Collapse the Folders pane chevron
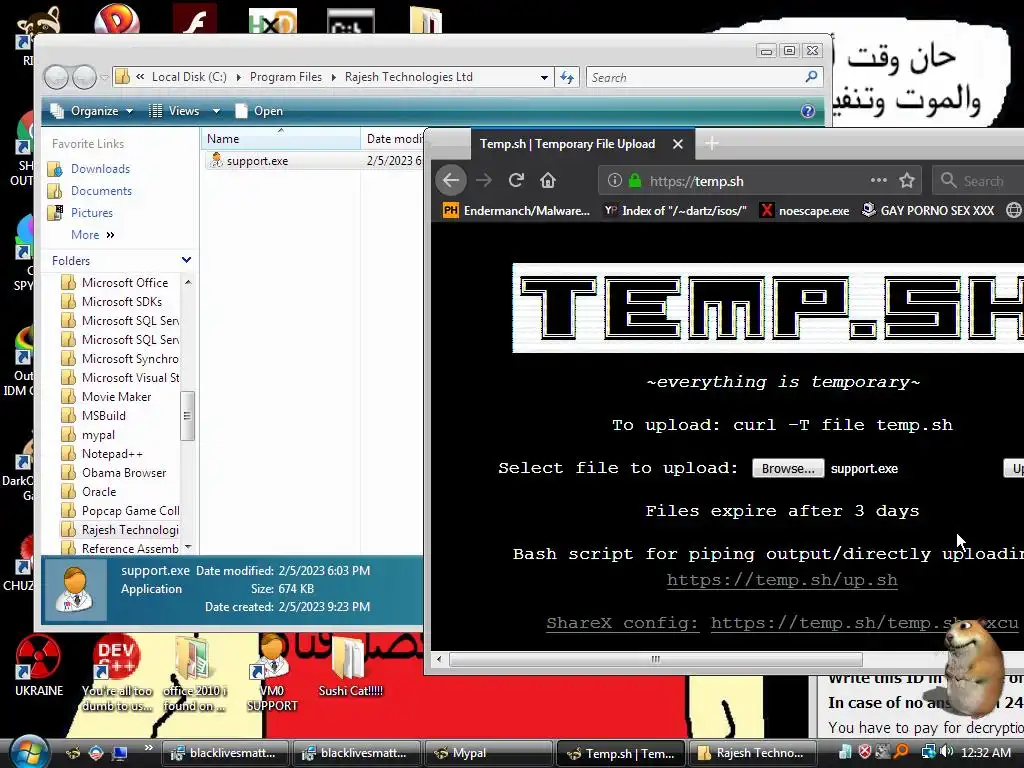 click(186, 260)
